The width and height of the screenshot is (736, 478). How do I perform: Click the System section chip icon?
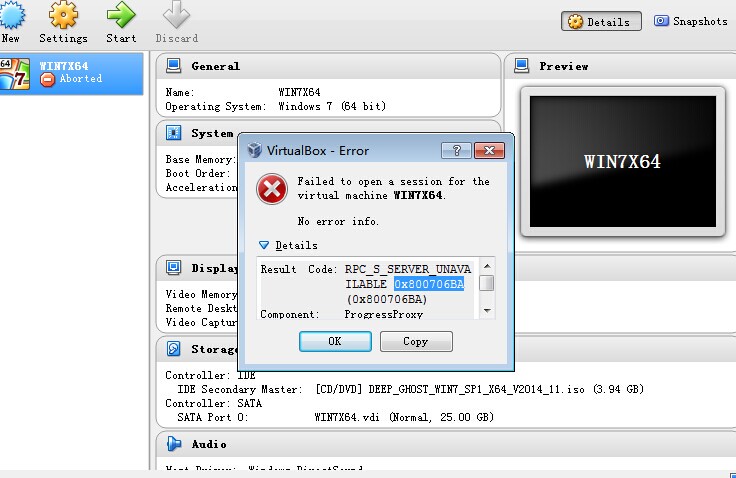tap(174, 133)
